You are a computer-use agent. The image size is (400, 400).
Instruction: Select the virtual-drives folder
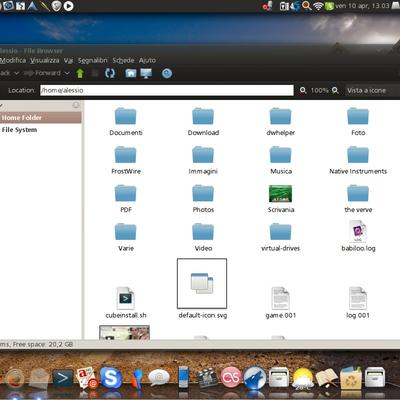coord(280,237)
